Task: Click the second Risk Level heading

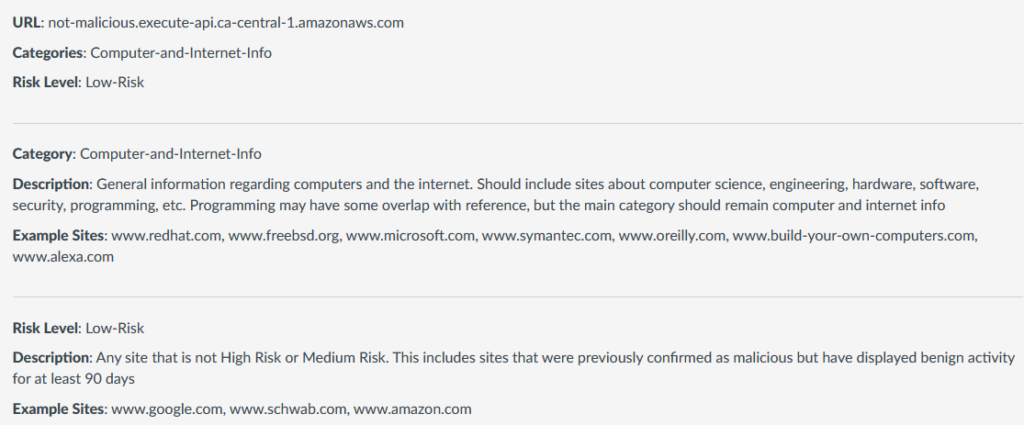Action: [x=78, y=328]
